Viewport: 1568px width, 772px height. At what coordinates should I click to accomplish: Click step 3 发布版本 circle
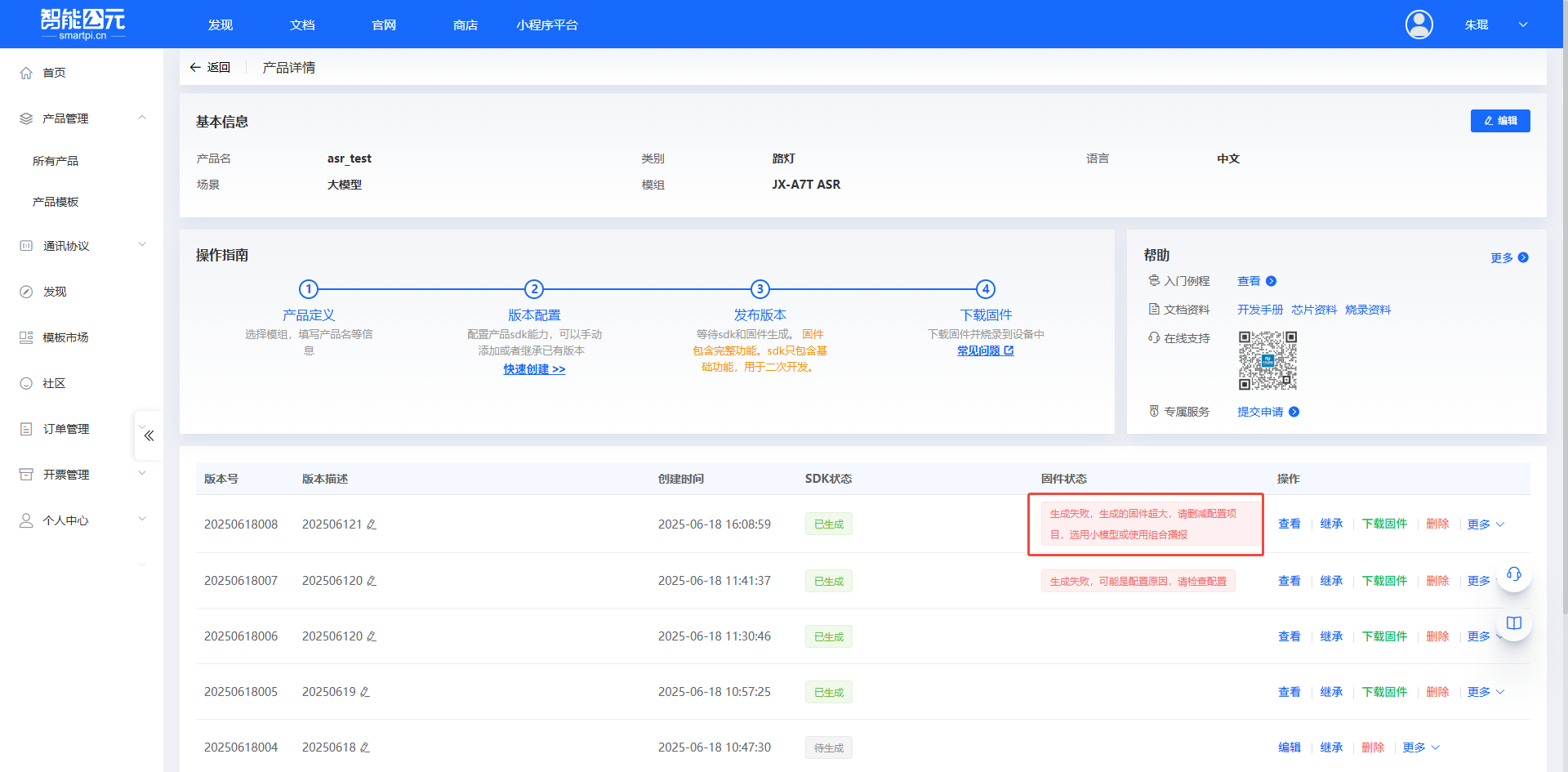point(759,289)
